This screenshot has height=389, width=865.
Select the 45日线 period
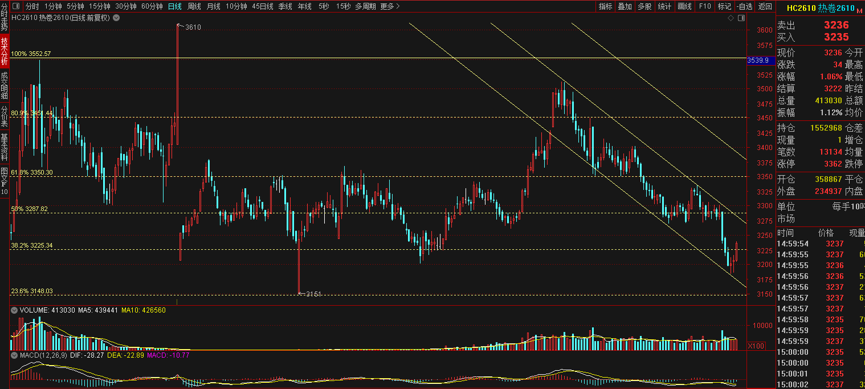coord(263,7)
